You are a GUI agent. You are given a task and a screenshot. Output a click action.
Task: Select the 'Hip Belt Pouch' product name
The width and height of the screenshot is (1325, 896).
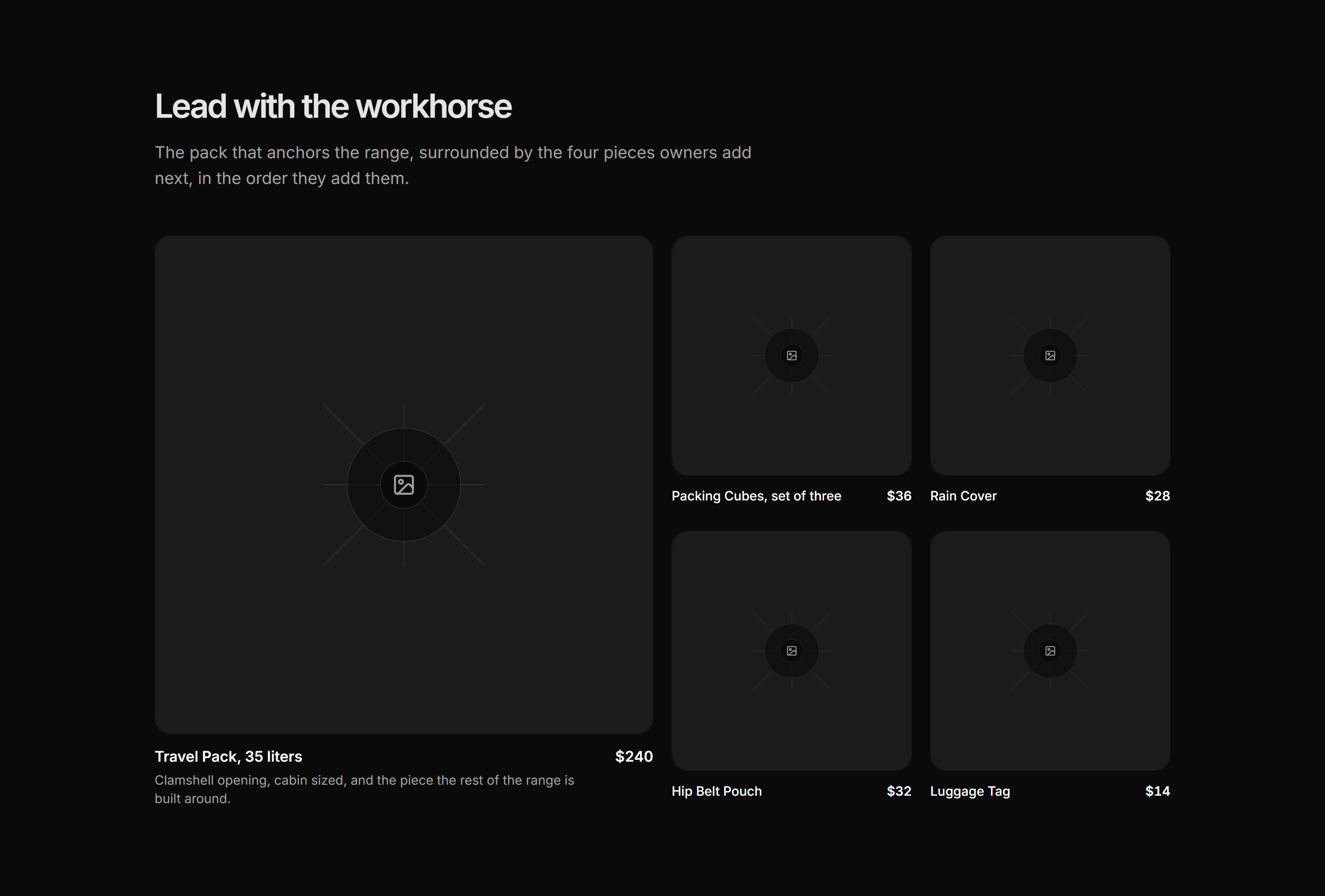(x=717, y=791)
